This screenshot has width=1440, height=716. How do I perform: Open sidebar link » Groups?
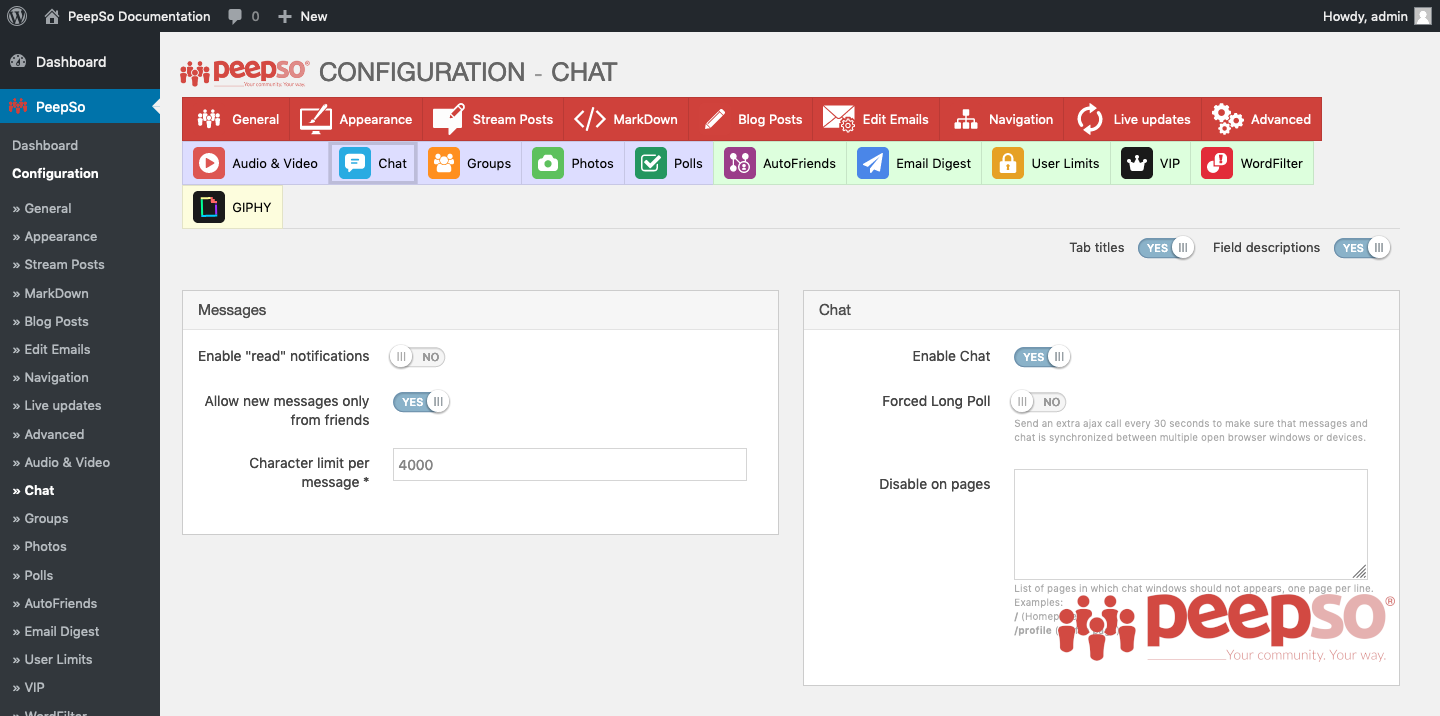(40, 518)
